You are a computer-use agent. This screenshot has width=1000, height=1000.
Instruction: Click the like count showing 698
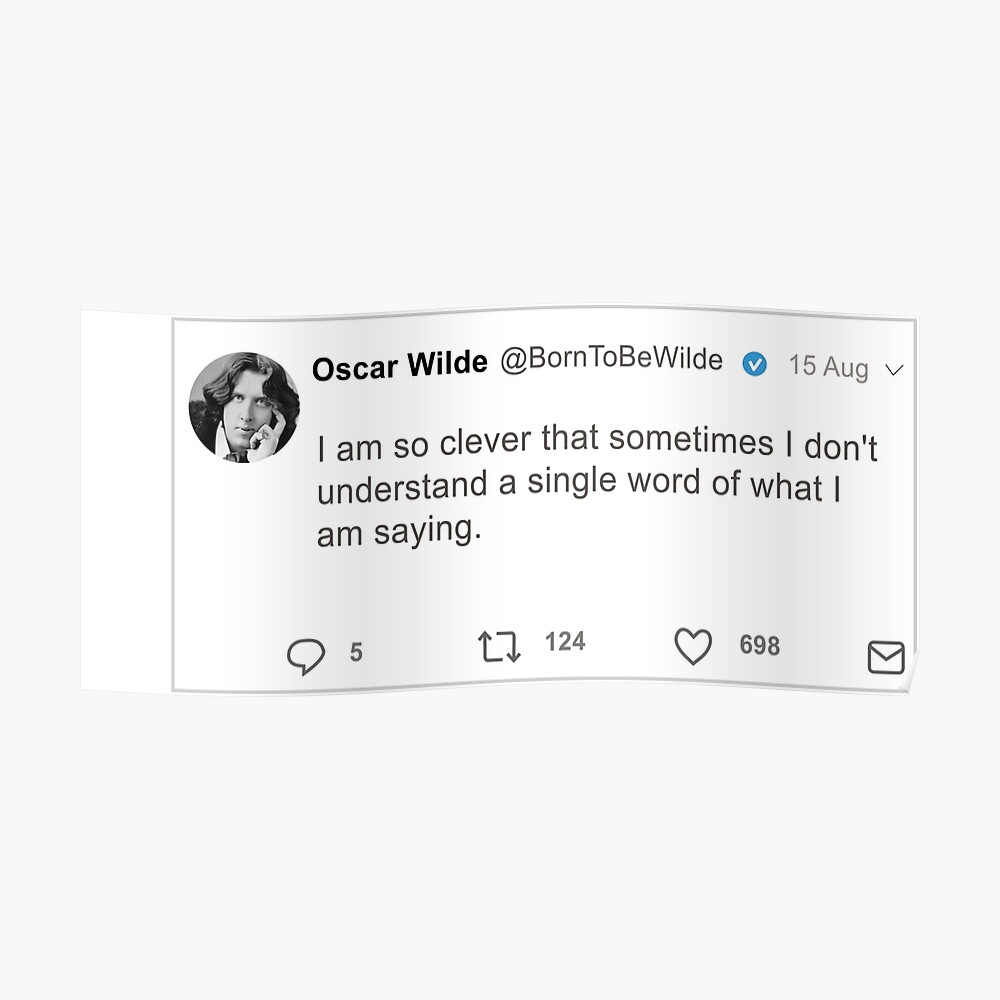click(759, 646)
